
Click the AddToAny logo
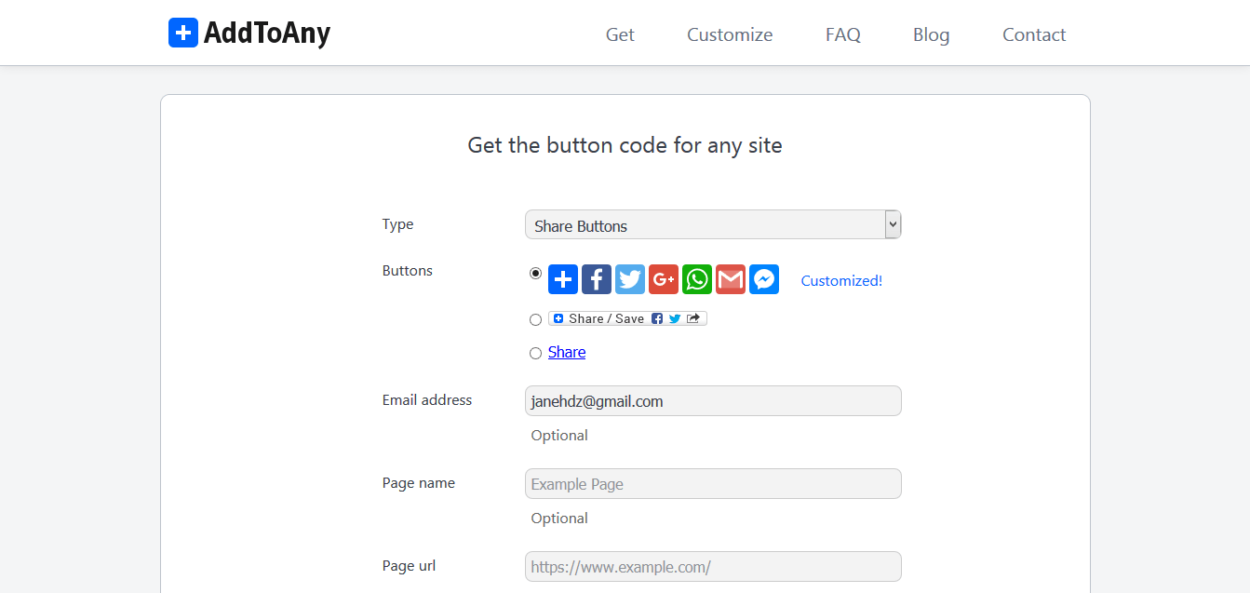point(249,33)
